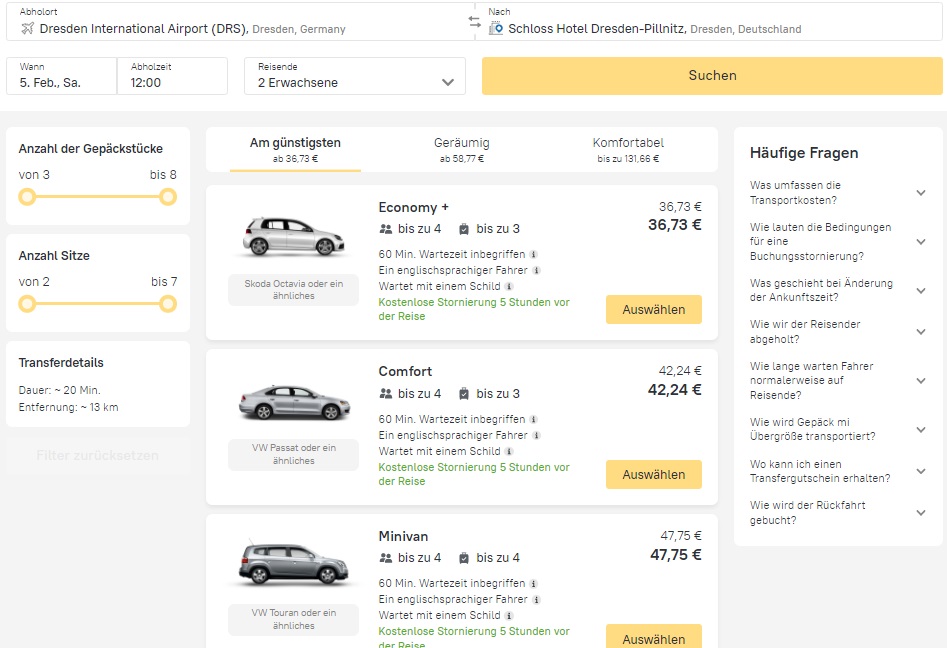The image size is (947, 648).
Task: Switch to the Komfortabel tab
Action: coord(628,149)
